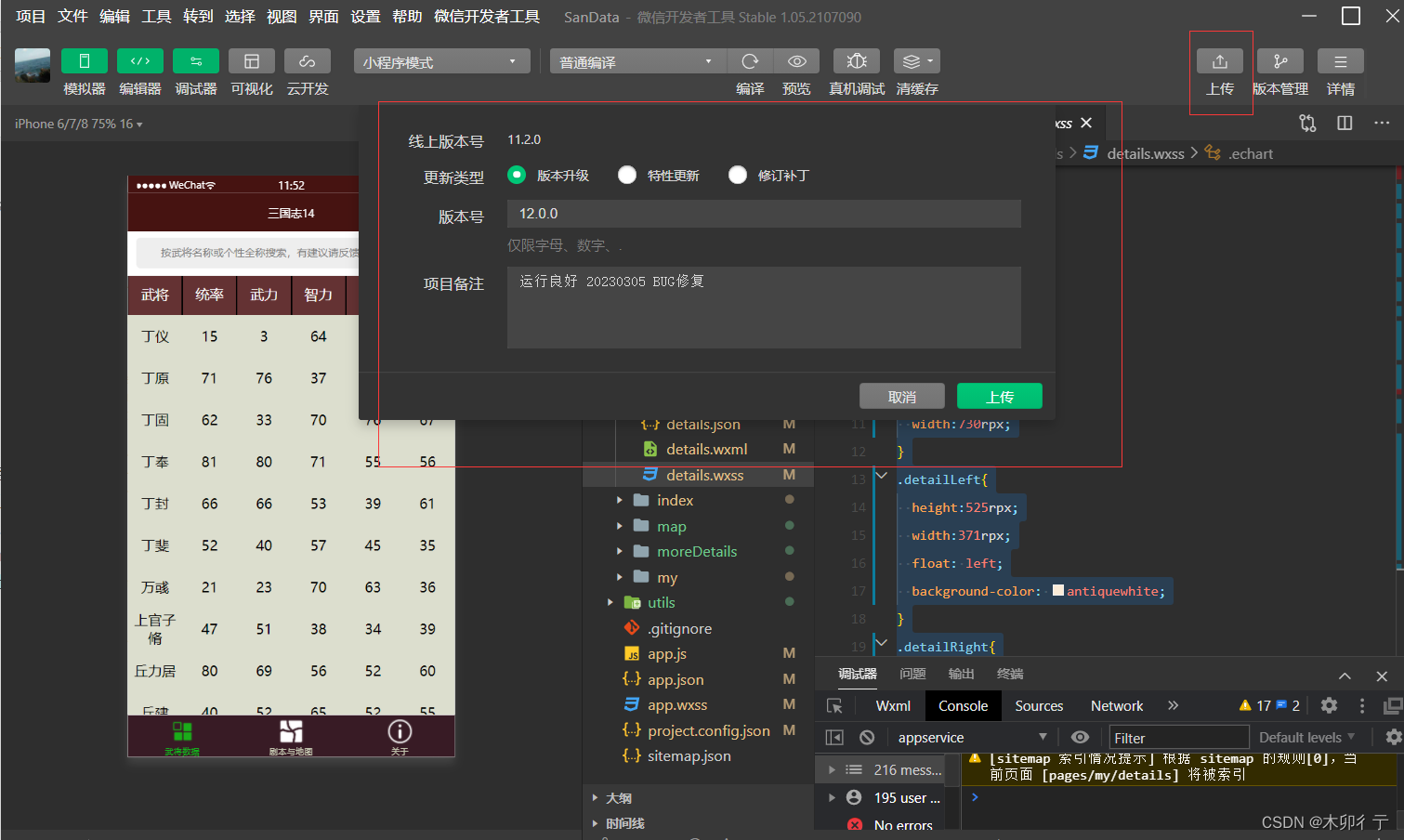Viewport: 1404px width, 840px height.
Task: Open the 普通编译 compile mode dropdown
Action: point(636,61)
